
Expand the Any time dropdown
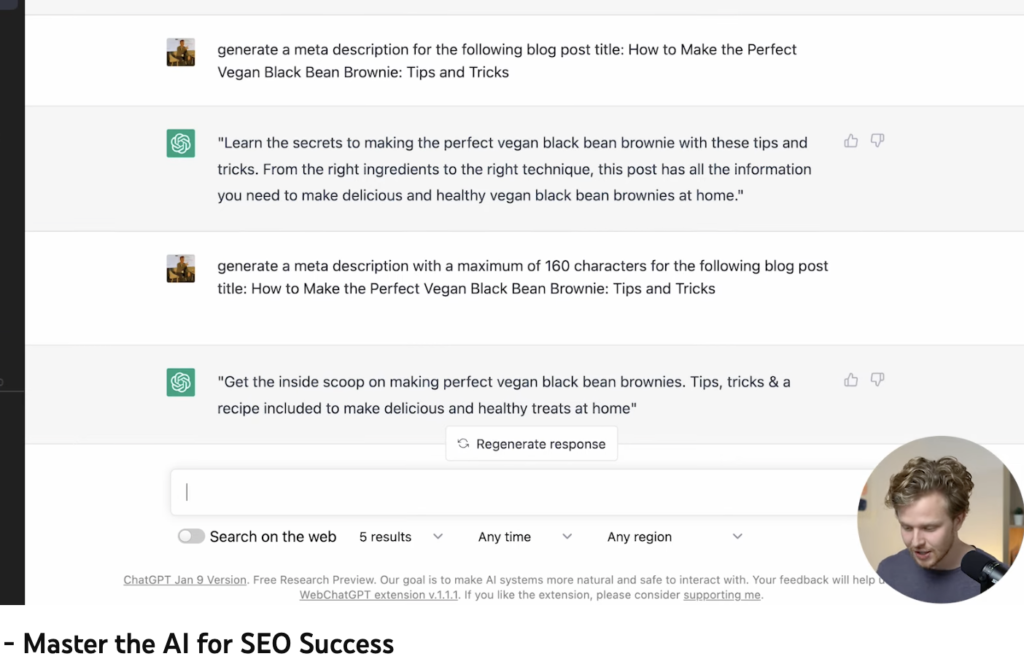click(525, 537)
